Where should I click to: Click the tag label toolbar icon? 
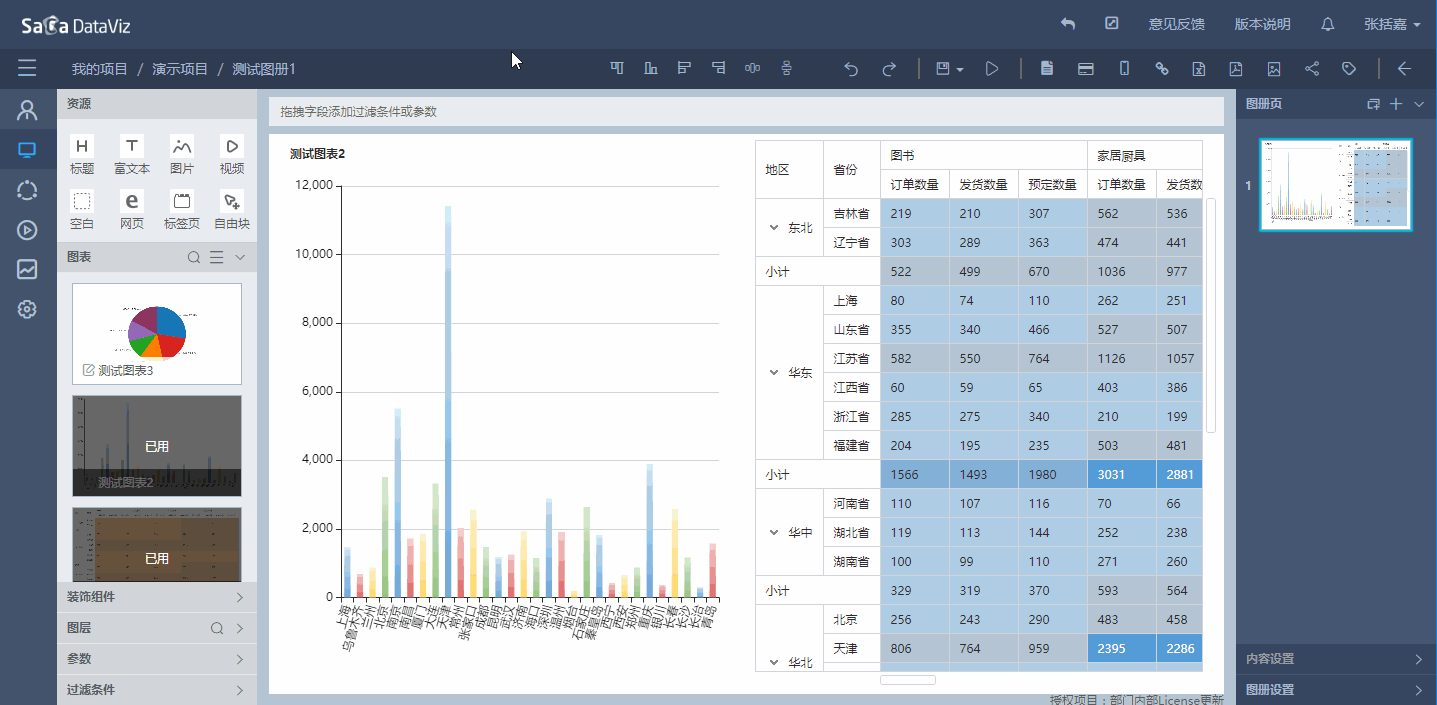pos(1349,69)
